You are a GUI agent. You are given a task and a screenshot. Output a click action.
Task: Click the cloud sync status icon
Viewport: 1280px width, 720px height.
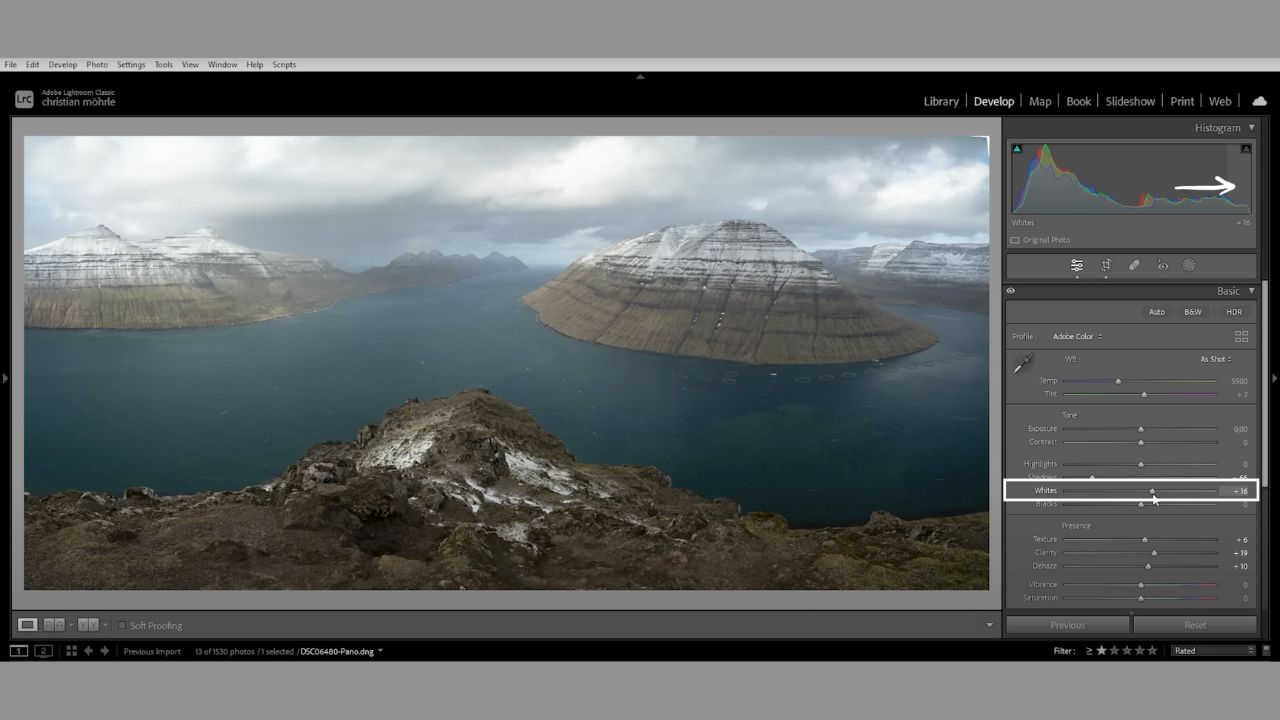pos(1259,101)
